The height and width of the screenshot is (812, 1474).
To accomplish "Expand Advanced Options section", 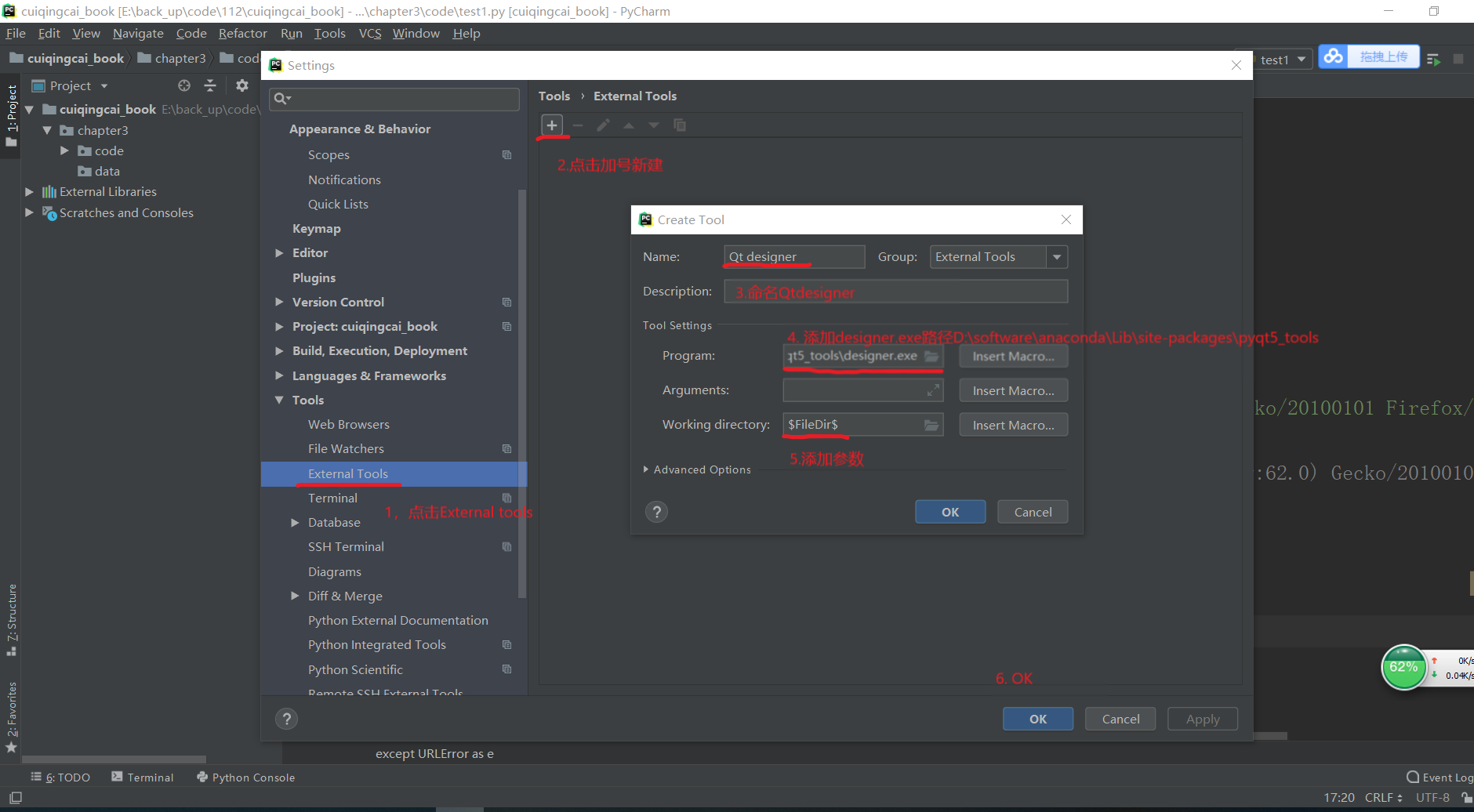I will (x=645, y=469).
